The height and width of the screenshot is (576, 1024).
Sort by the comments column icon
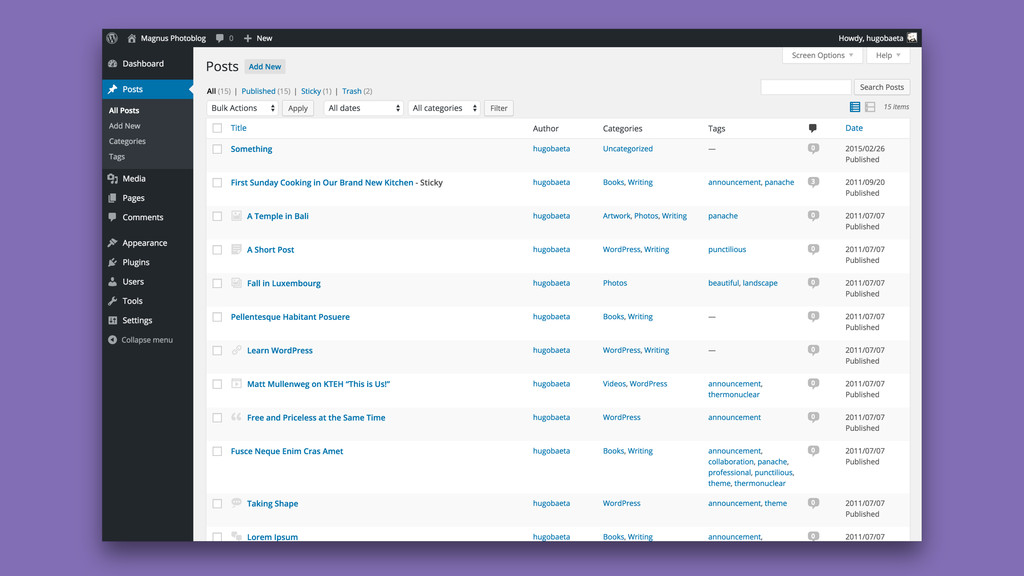point(812,128)
